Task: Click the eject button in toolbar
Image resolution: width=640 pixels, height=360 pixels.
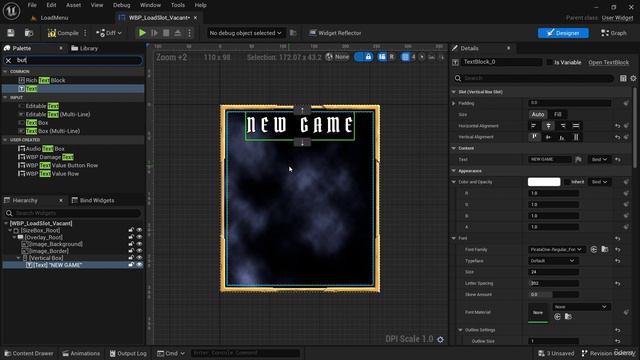Action: point(178,33)
